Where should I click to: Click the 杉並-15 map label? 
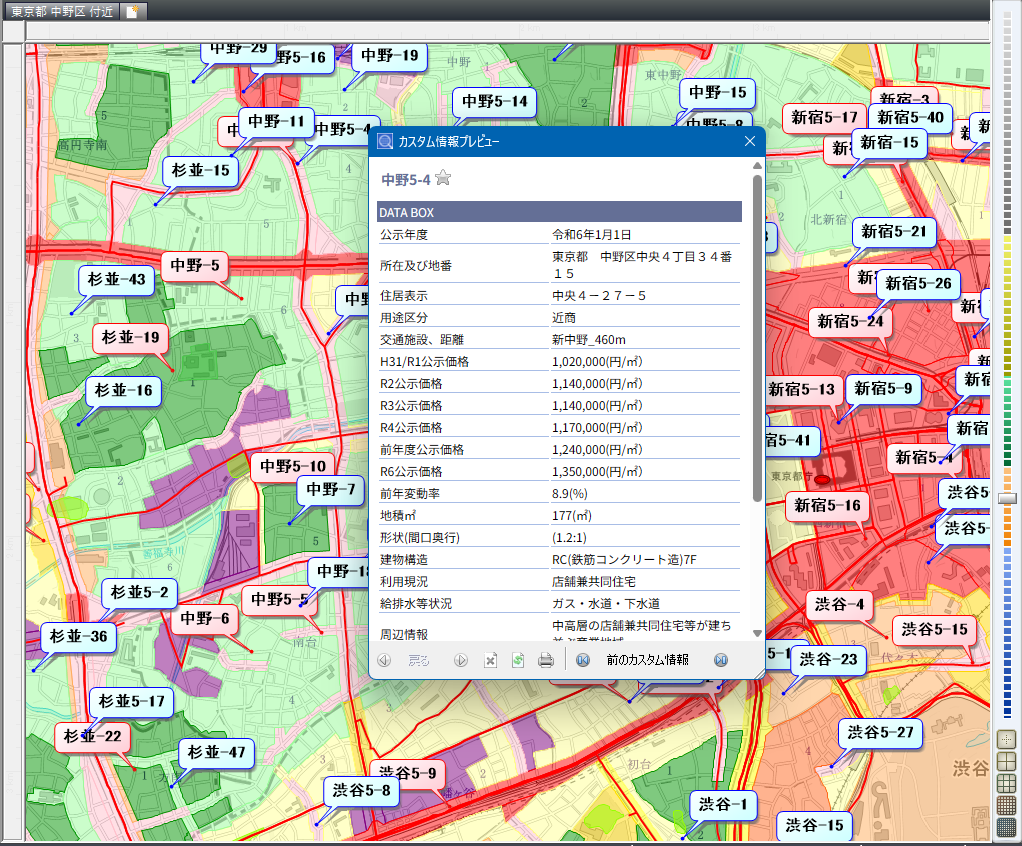(x=201, y=171)
